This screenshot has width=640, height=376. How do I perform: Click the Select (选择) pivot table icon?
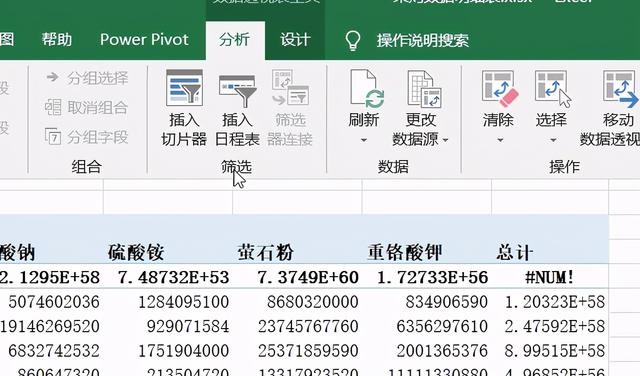click(553, 88)
